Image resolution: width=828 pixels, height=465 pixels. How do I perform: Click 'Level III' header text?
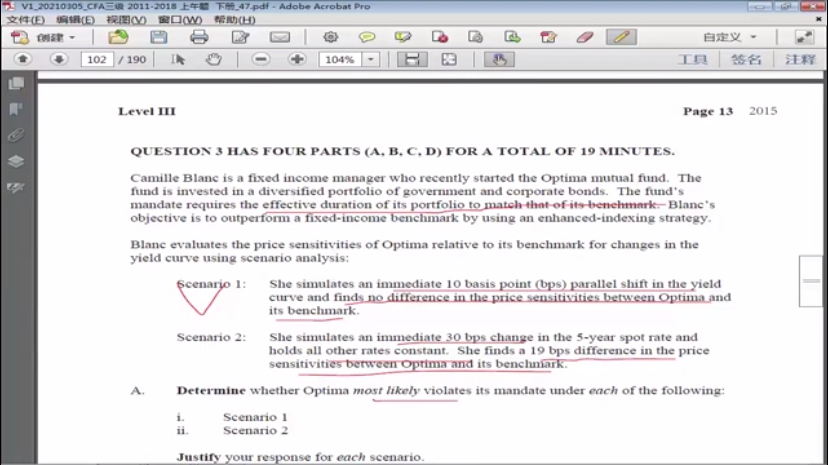pyautogui.click(x=147, y=111)
